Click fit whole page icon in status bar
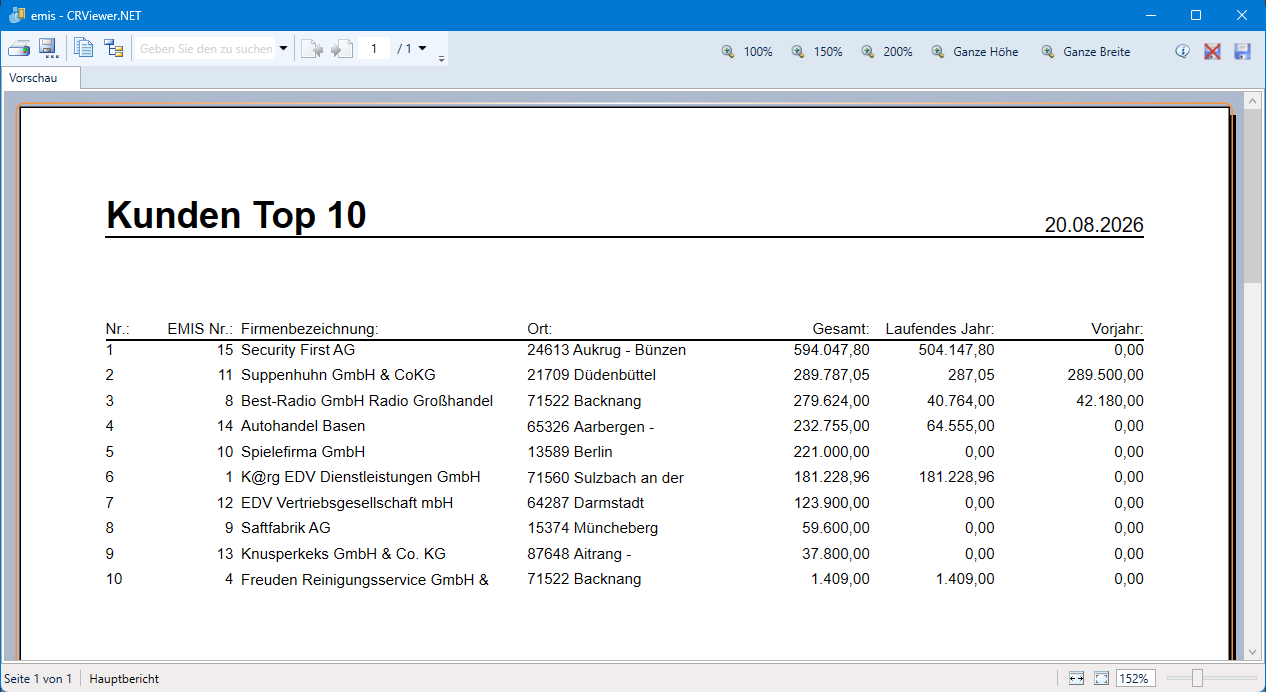 point(1101,678)
